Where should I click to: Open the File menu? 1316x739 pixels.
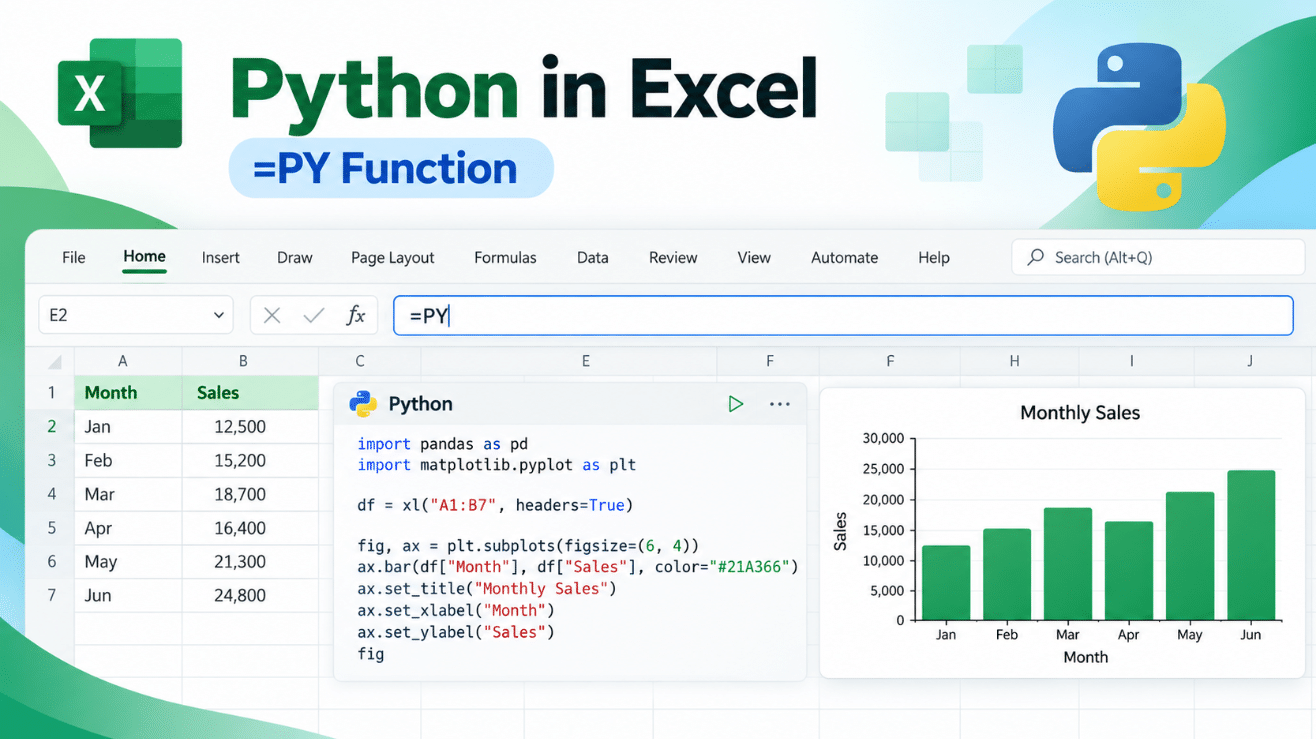click(x=74, y=257)
